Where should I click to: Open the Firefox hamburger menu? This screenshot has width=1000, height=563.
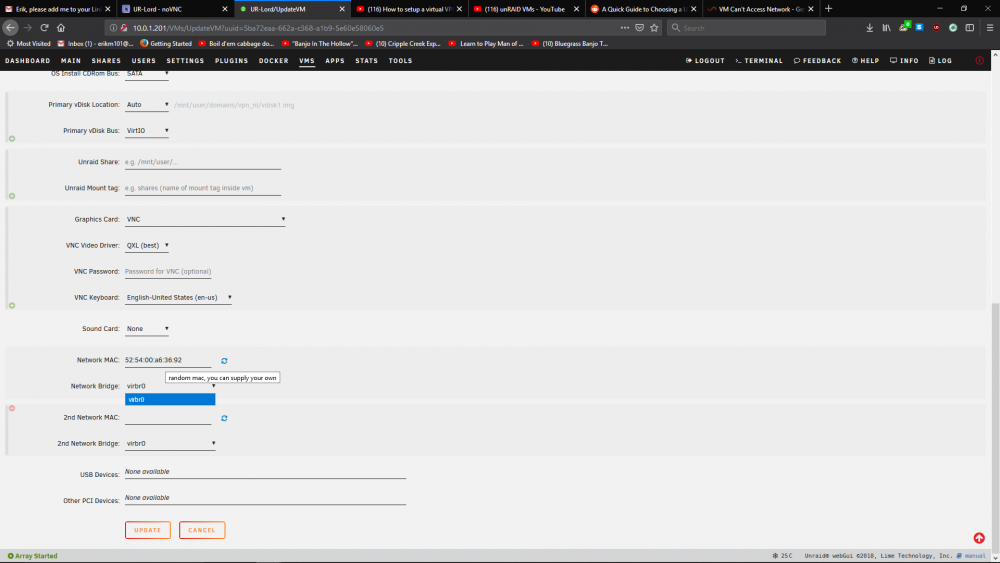click(990, 27)
